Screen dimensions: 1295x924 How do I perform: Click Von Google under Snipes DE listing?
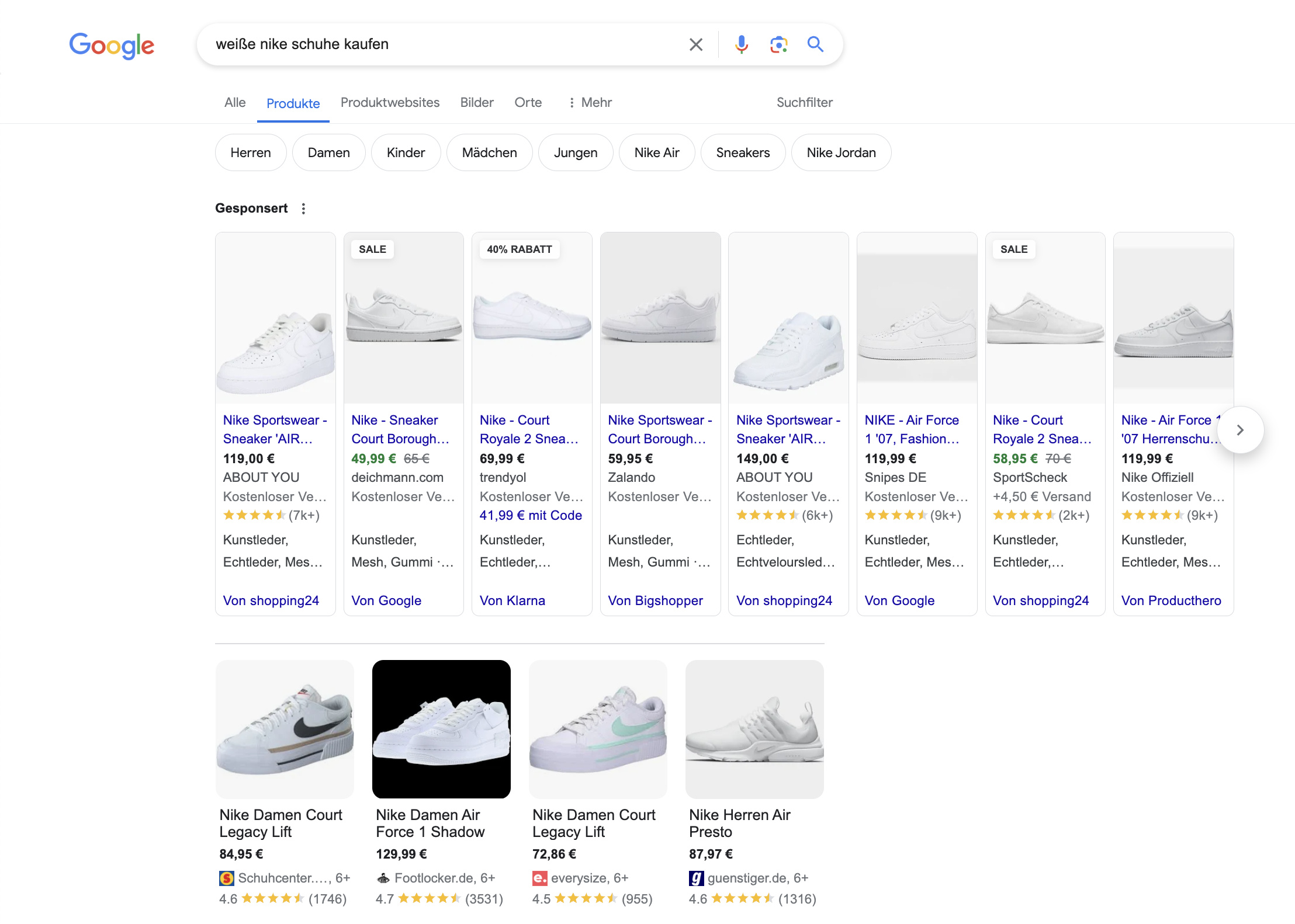(x=899, y=600)
